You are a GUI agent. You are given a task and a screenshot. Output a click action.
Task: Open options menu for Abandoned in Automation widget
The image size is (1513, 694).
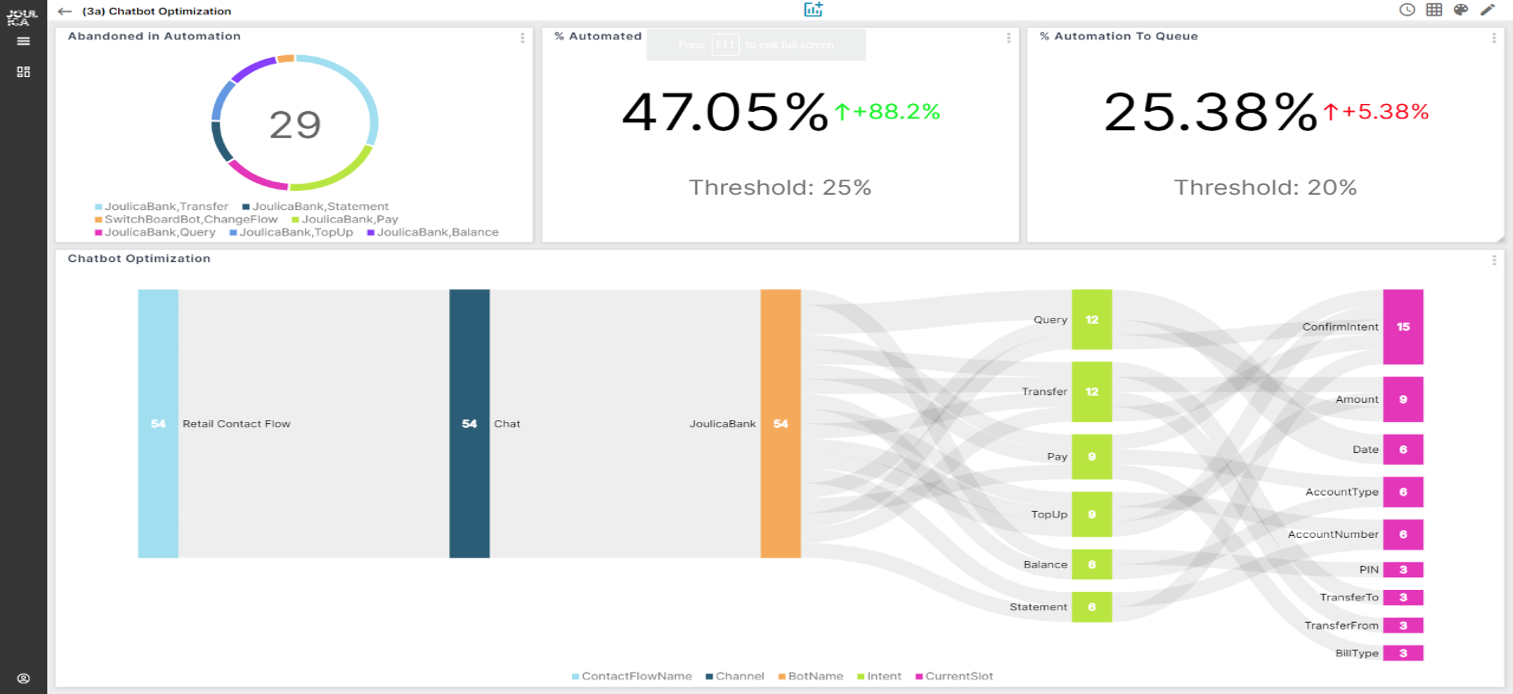(522, 38)
